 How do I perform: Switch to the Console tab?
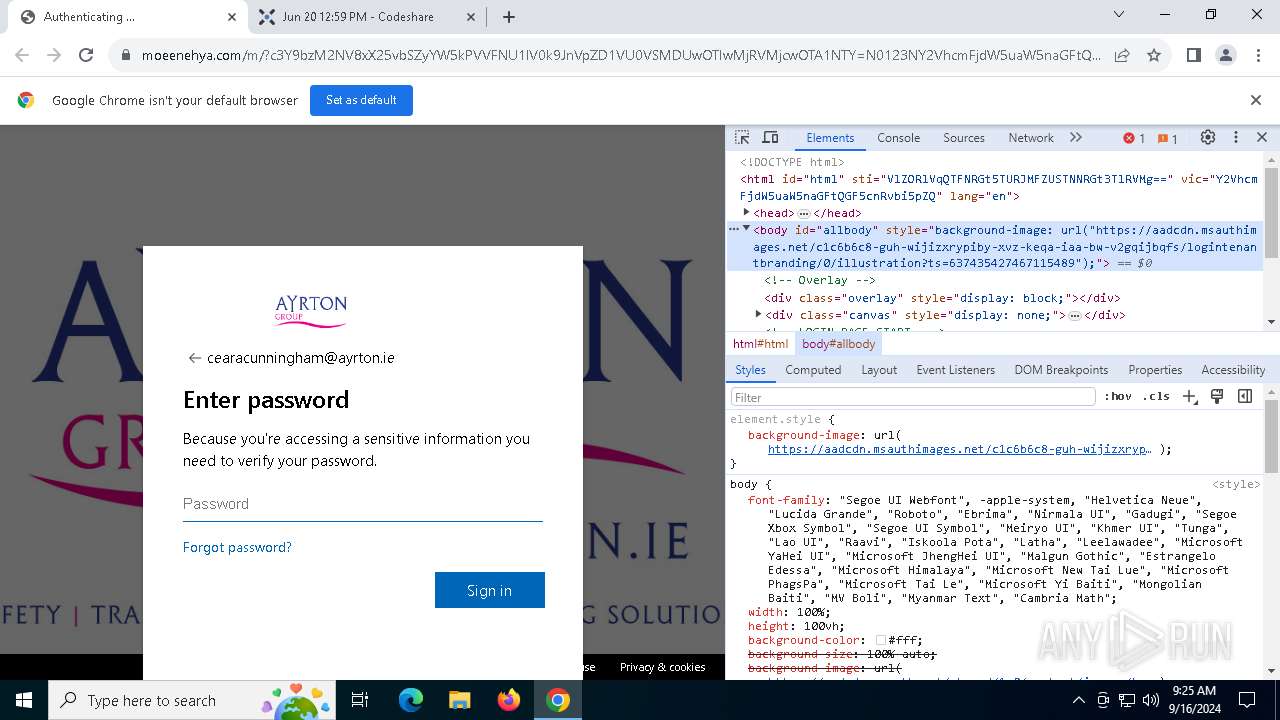[x=899, y=138]
